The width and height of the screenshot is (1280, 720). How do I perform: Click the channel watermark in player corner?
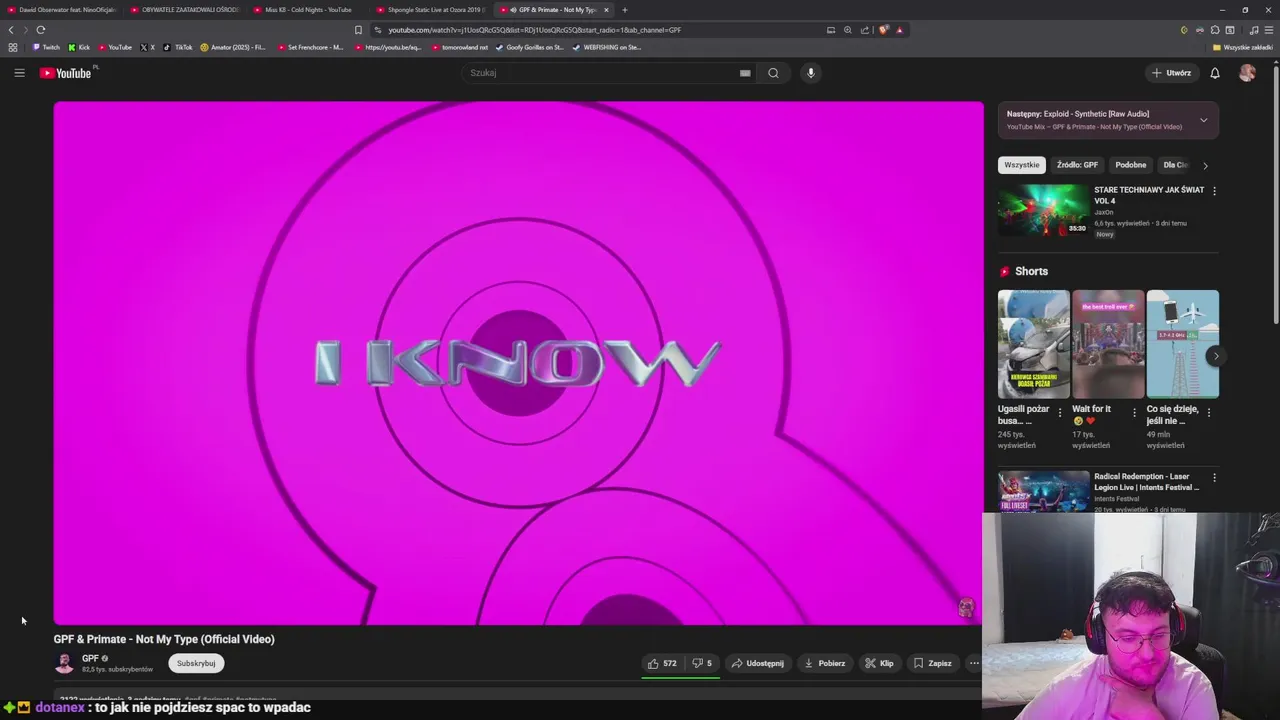click(966, 607)
